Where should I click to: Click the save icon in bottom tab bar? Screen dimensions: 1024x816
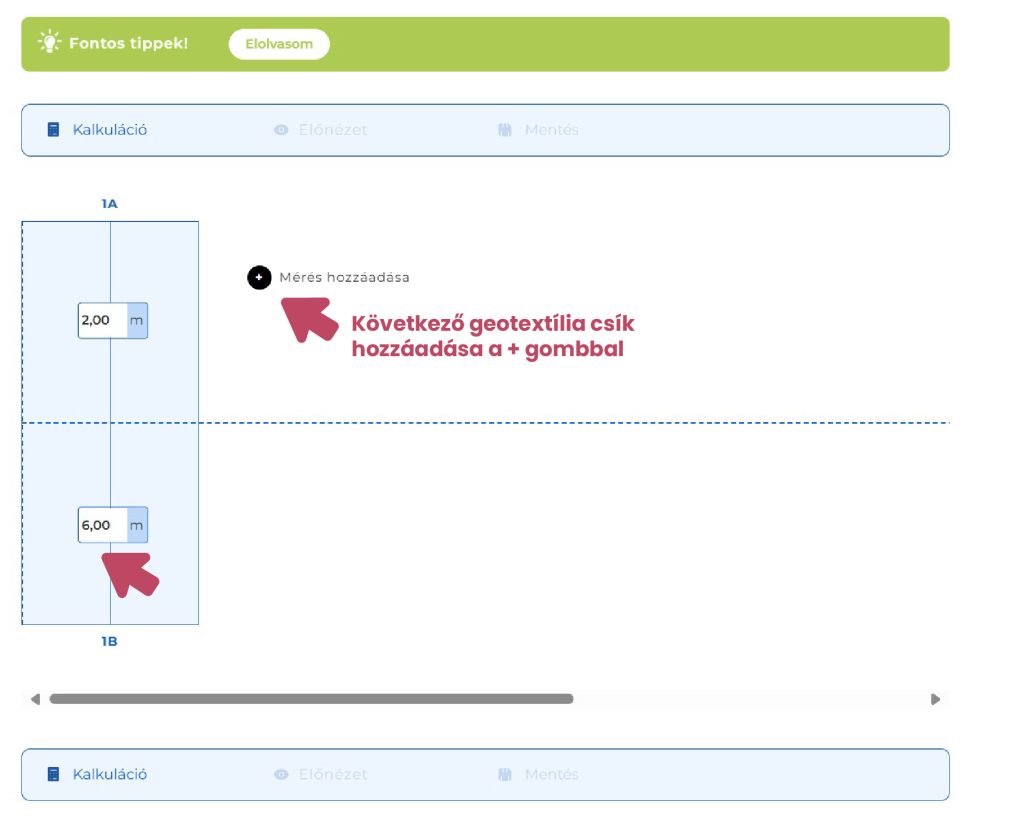505,774
